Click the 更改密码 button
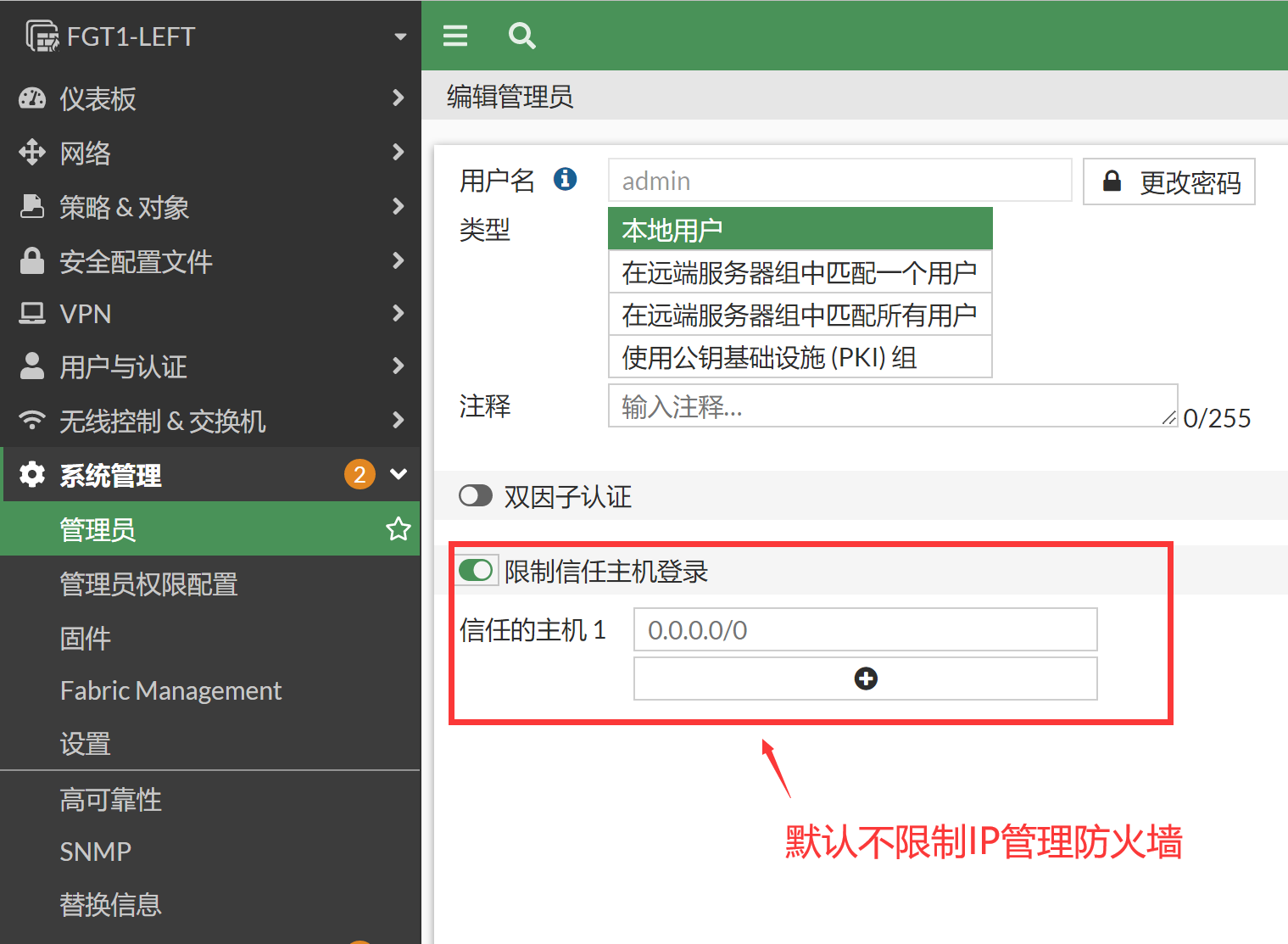 pos(1169,182)
